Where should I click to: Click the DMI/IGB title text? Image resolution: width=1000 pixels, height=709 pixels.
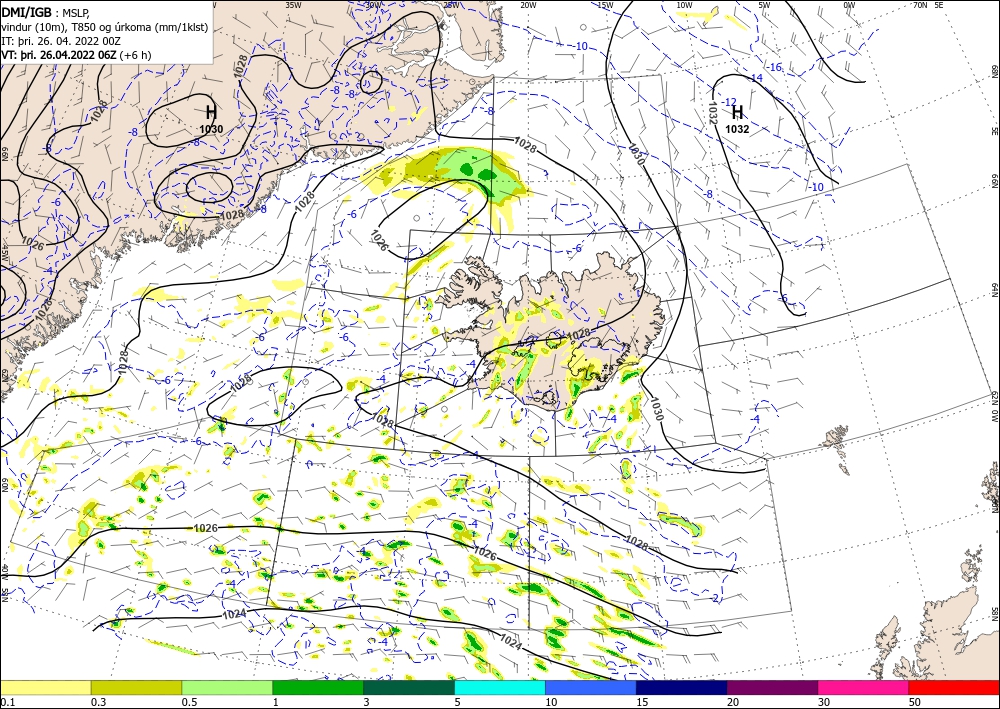[x=26, y=11]
